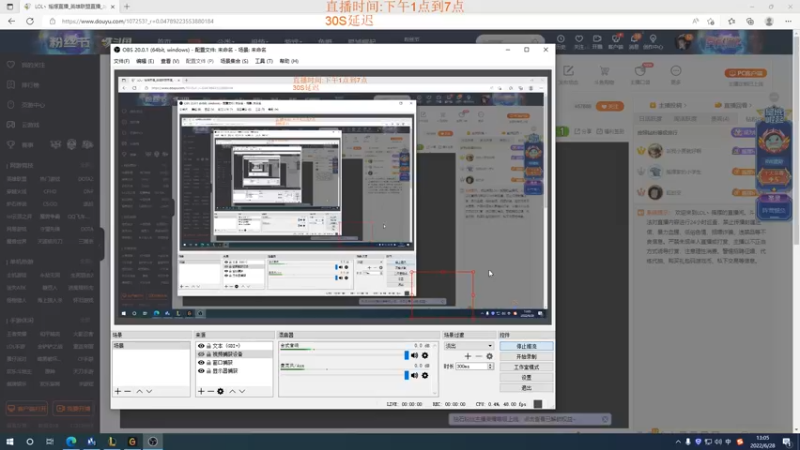Select 视频捕获设备 source row

pyautogui.click(x=234, y=354)
